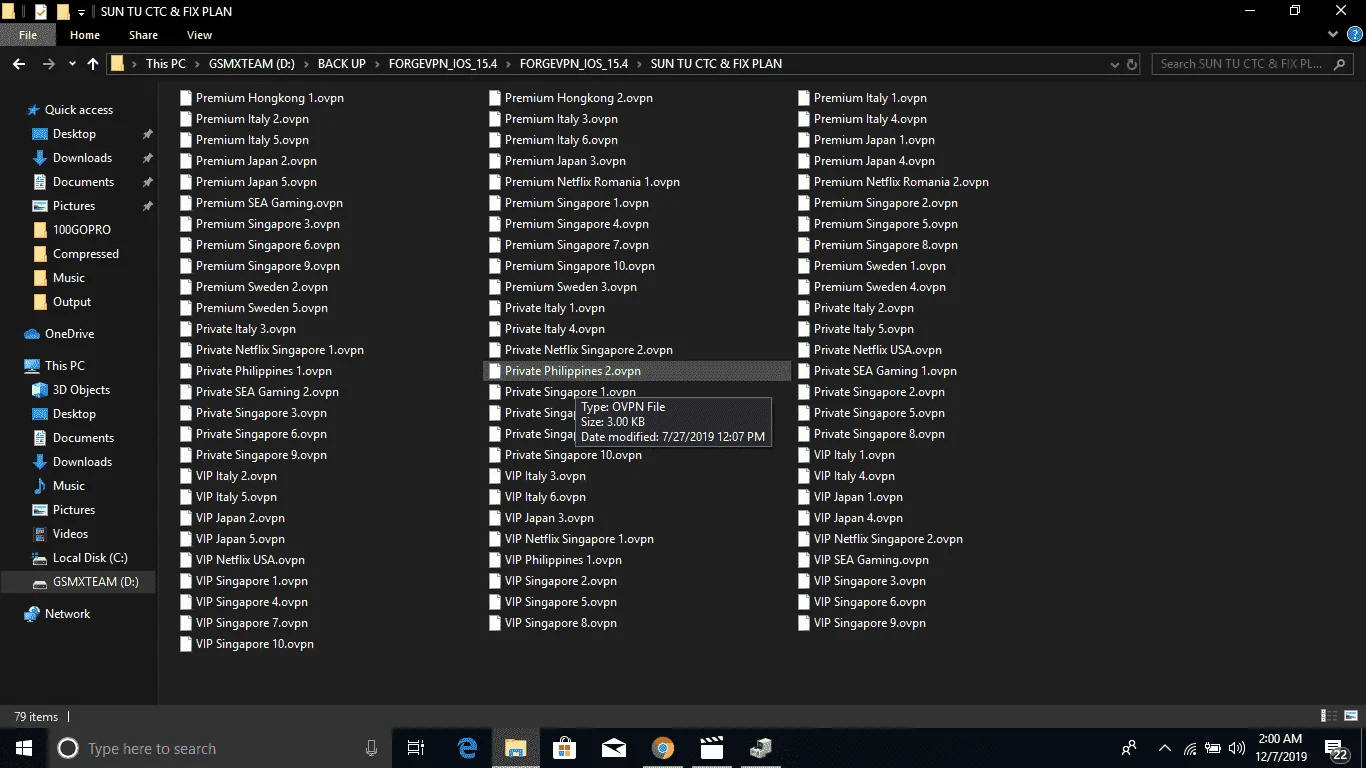Viewport: 1366px width, 768px height.
Task: Open the Mail app from the taskbar
Action: pos(613,748)
